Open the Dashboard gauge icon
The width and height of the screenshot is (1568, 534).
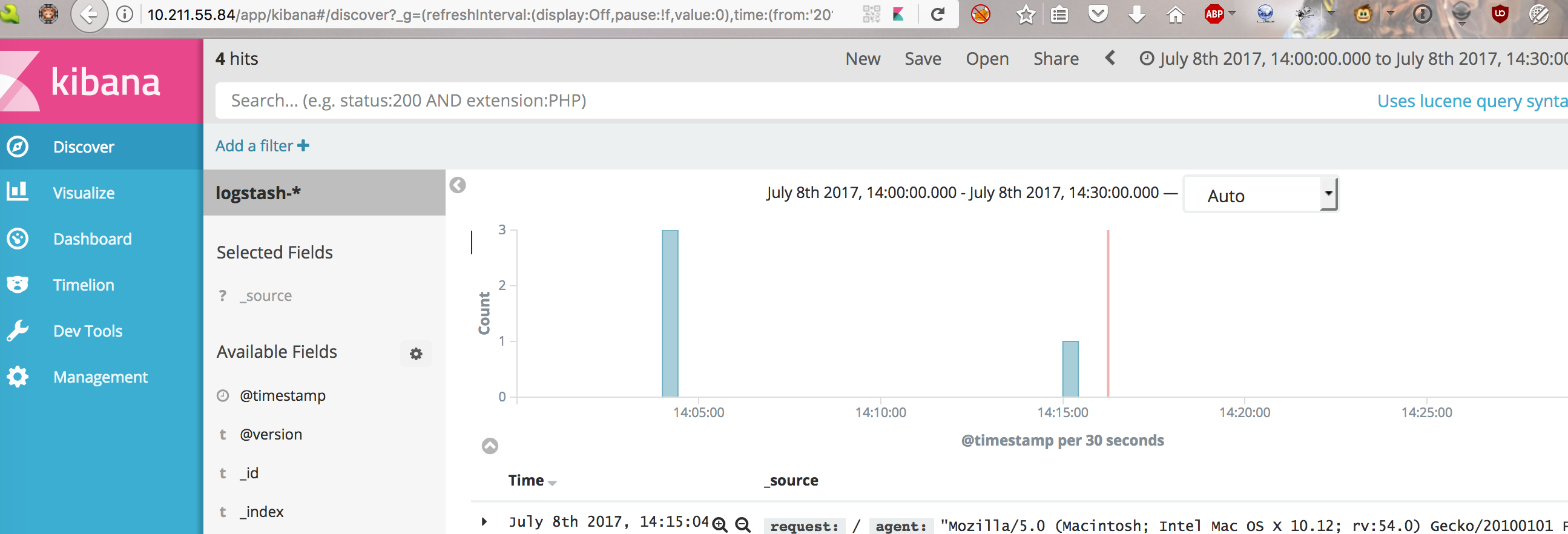tap(18, 238)
